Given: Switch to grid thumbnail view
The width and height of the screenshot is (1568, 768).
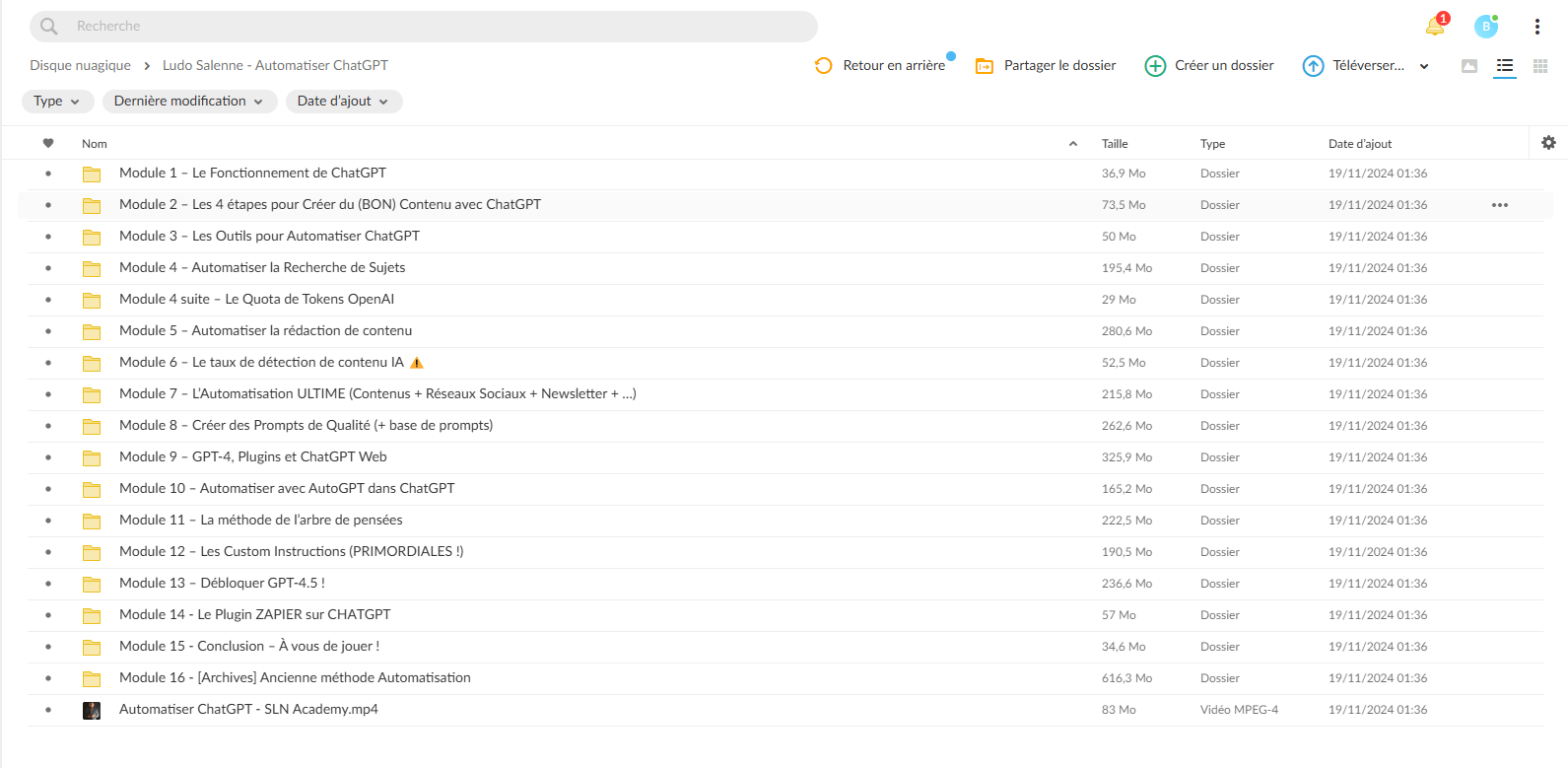Looking at the screenshot, I should coord(1540,66).
